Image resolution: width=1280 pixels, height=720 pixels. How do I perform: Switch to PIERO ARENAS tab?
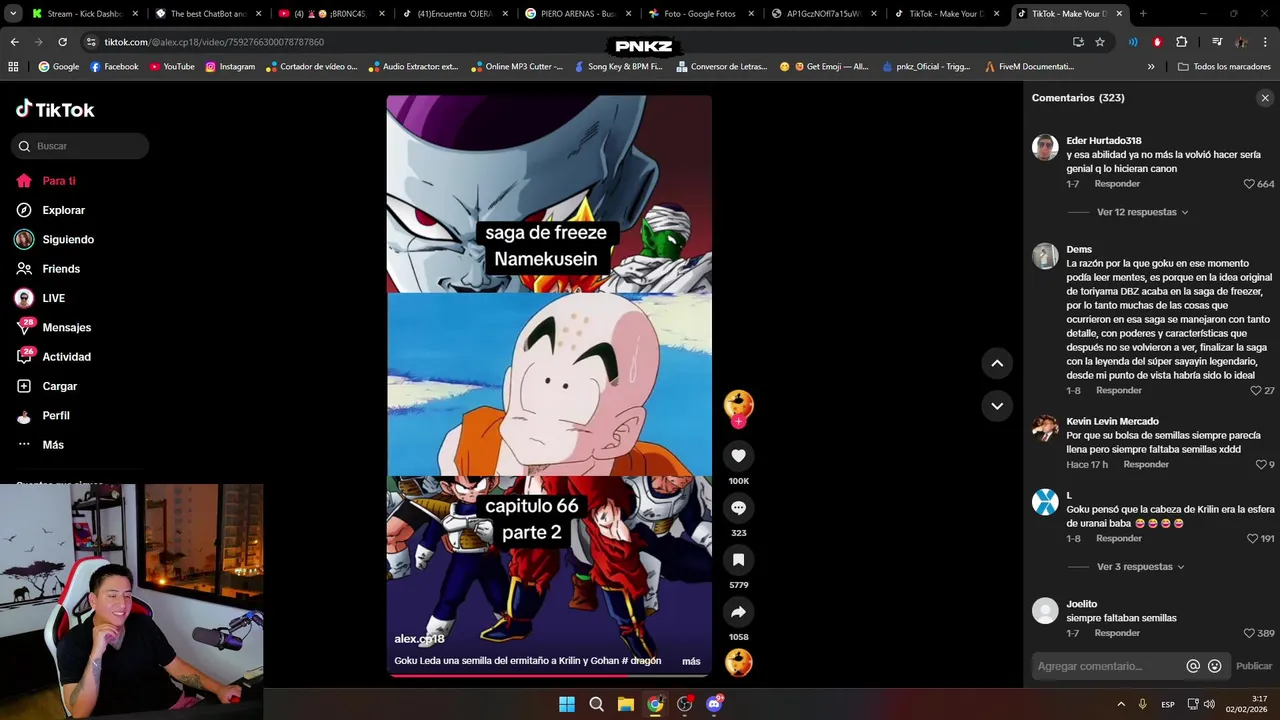[x=578, y=14]
